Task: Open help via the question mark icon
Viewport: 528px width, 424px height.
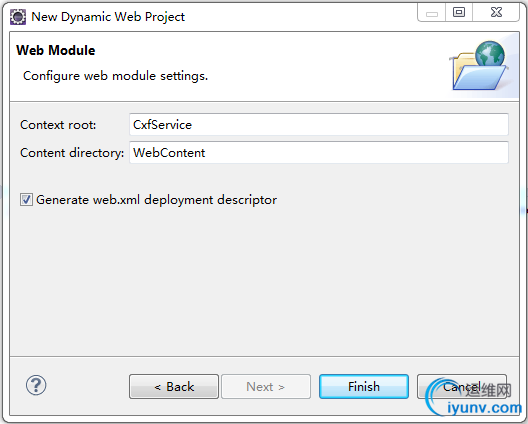Action: pos(36,385)
